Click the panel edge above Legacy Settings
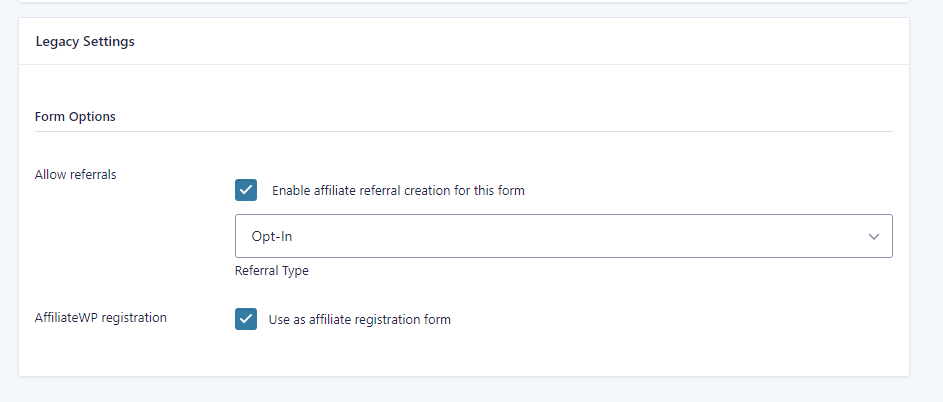 [x=464, y=18]
